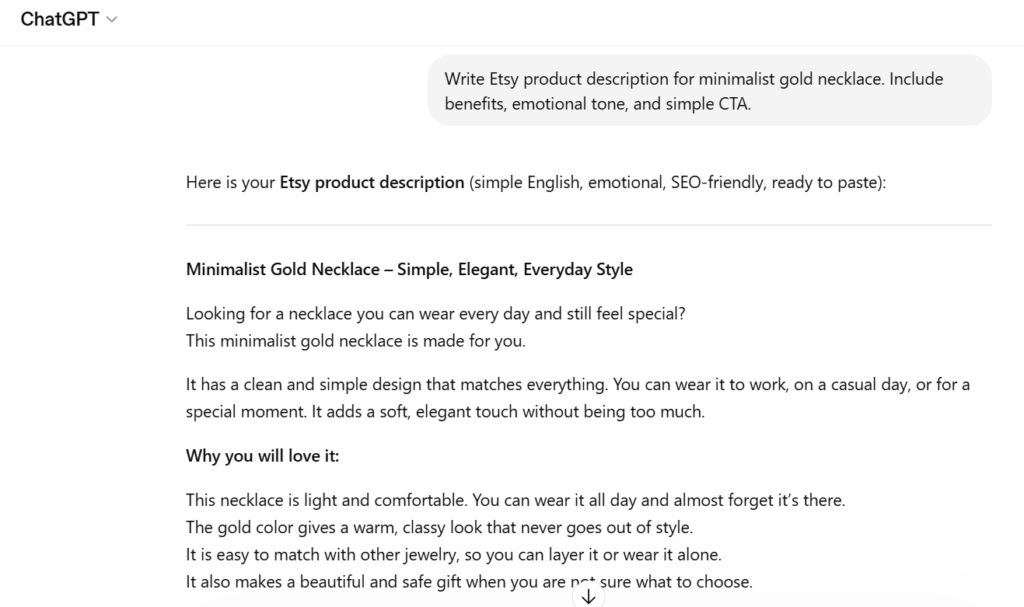Image resolution: width=1024 pixels, height=607 pixels.
Task: Click the line "It is easy to match with other jewelry"
Action: [x=453, y=554]
